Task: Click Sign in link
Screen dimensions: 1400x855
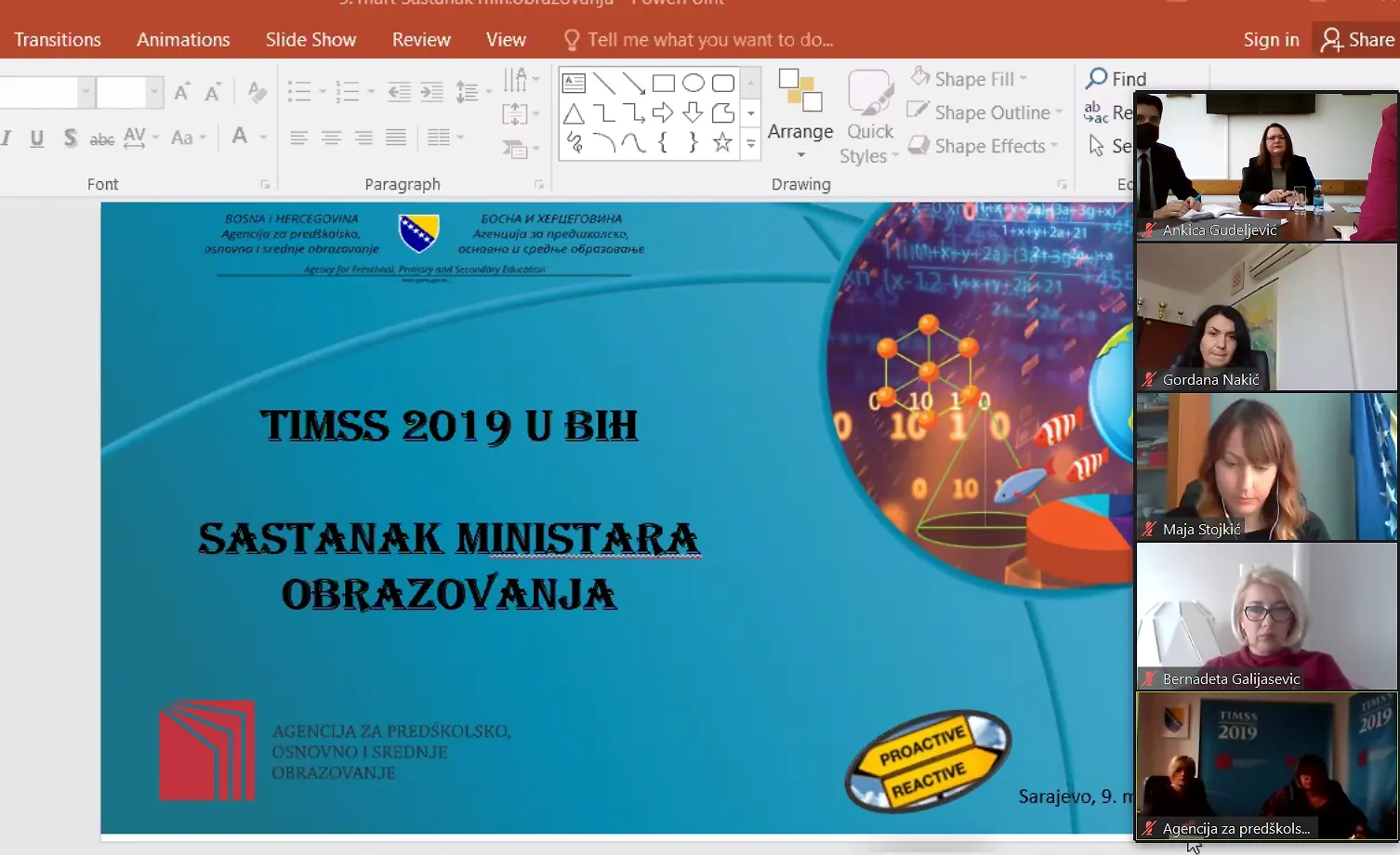Action: [1271, 40]
